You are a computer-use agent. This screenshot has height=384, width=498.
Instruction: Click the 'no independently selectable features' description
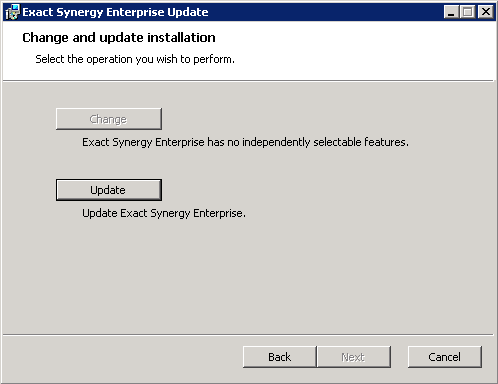pos(245,142)
